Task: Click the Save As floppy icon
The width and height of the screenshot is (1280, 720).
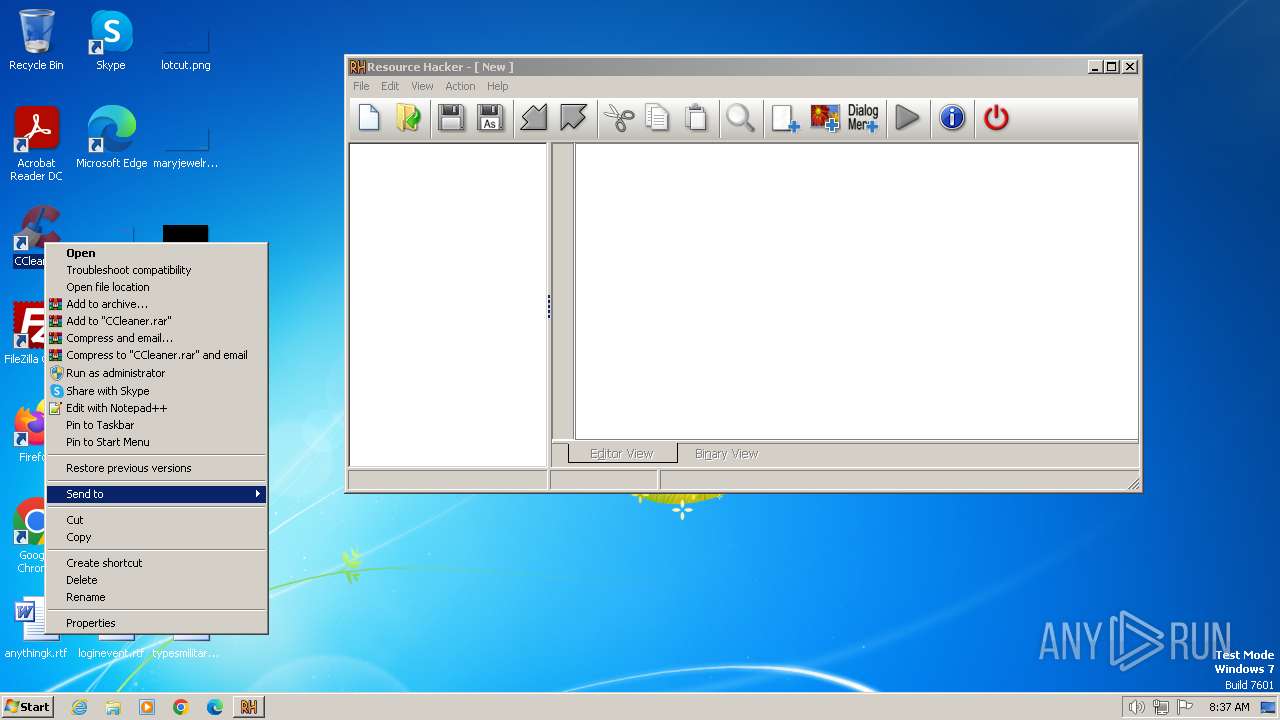Action: [x=490, y=118]
